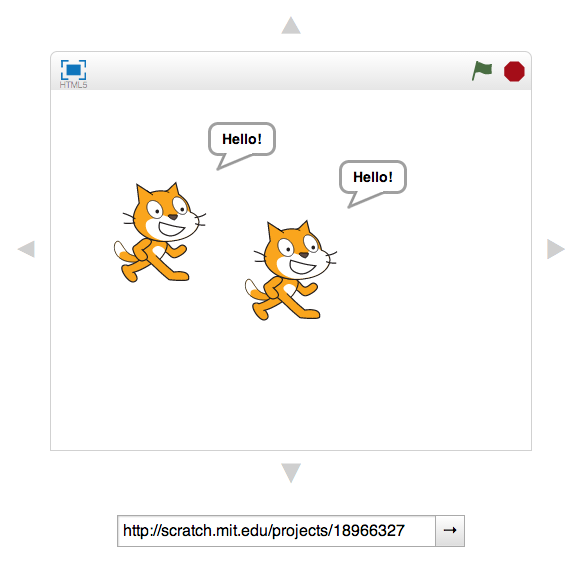Toggle fullscreen HTML5 player icon

[x=73, y=73]
